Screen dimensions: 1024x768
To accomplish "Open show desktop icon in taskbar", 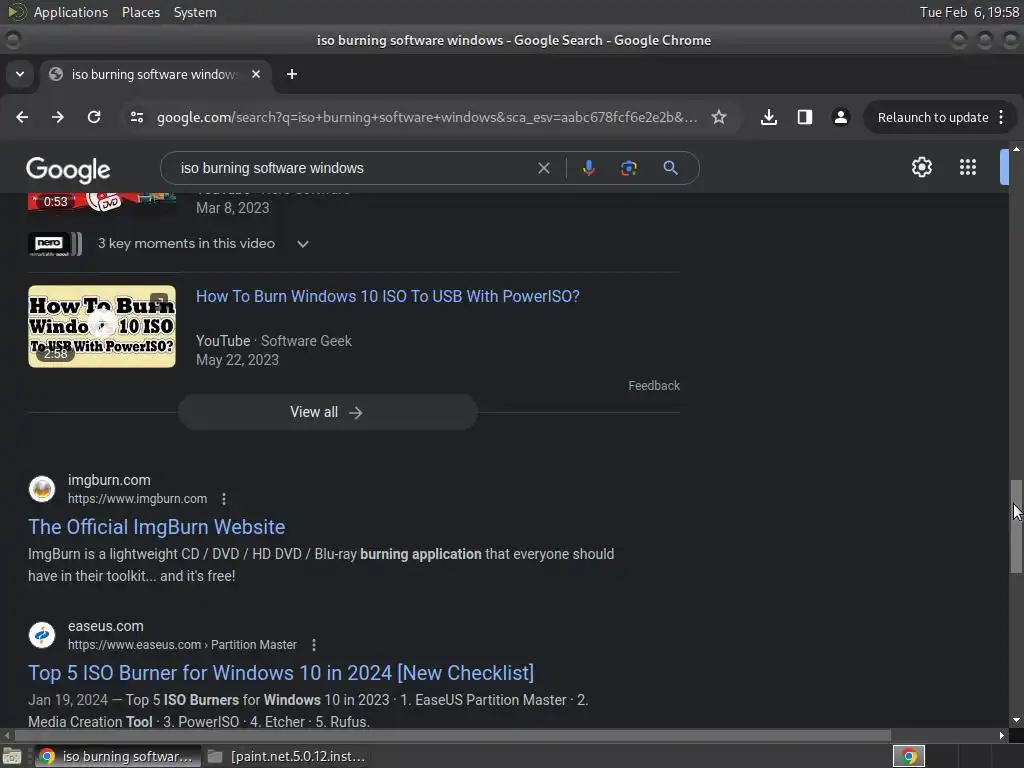I will click(12, 756).
